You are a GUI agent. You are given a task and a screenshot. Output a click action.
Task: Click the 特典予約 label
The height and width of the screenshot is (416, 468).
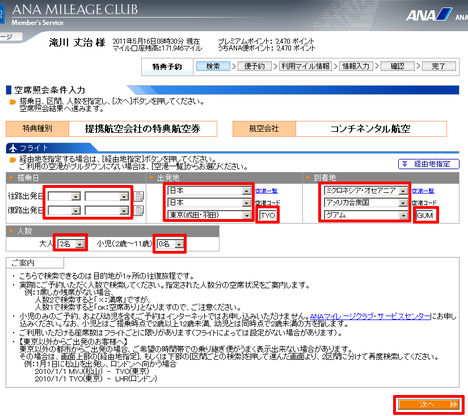point(167,67)
